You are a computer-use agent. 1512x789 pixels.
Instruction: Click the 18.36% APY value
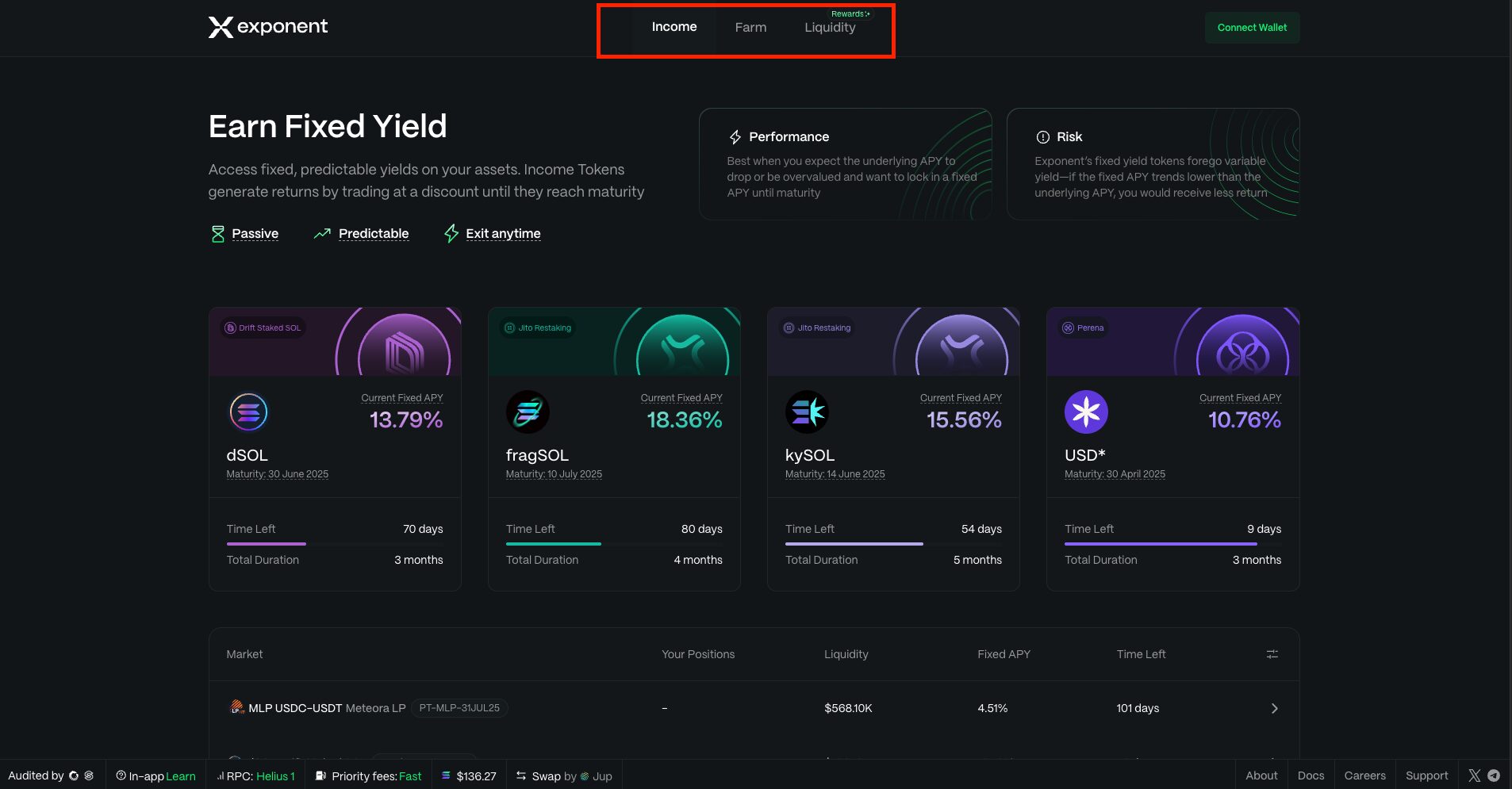pyautogui.click(x=685, y=419)
